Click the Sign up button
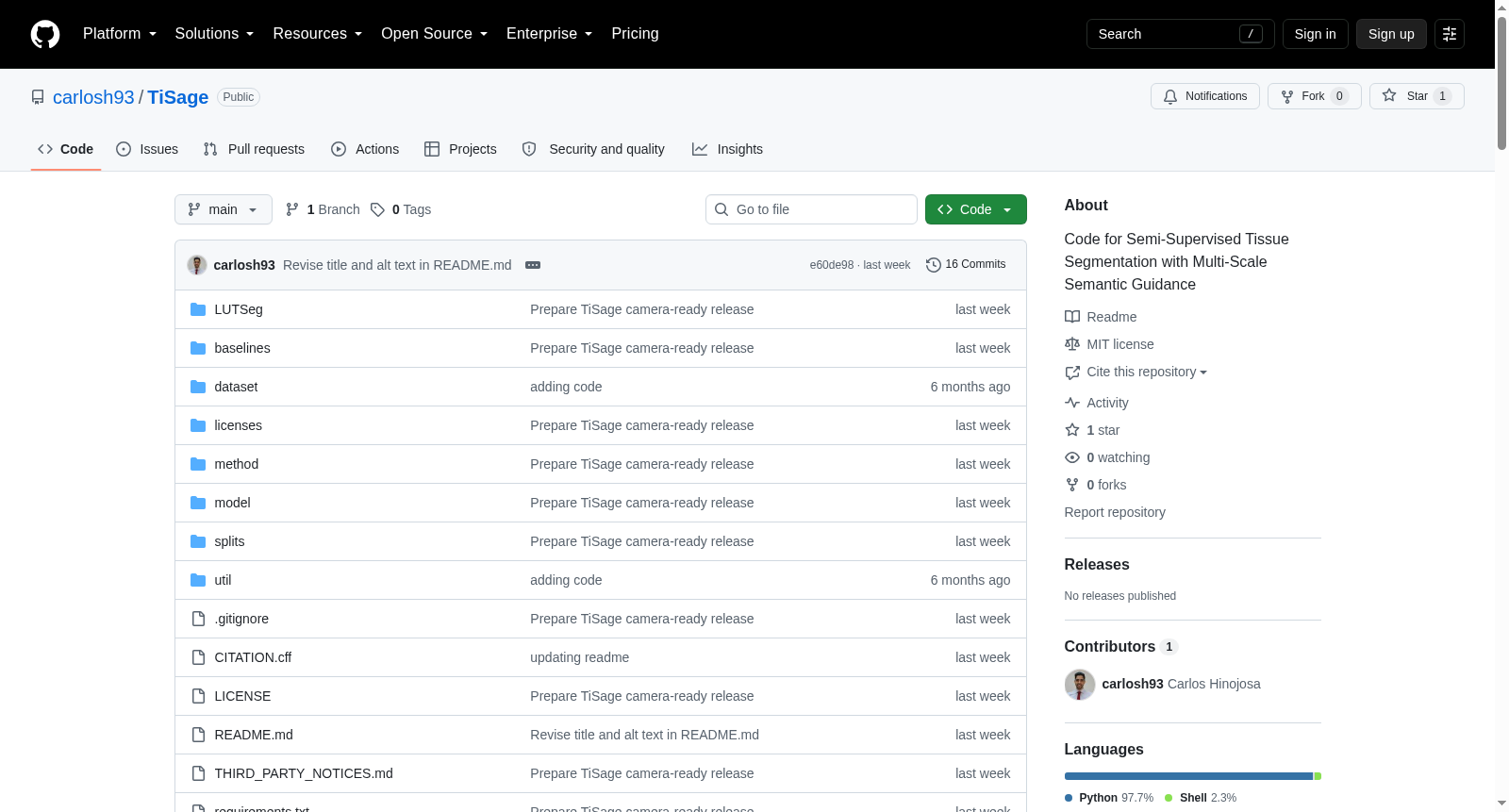 [x=1391, y=34]
